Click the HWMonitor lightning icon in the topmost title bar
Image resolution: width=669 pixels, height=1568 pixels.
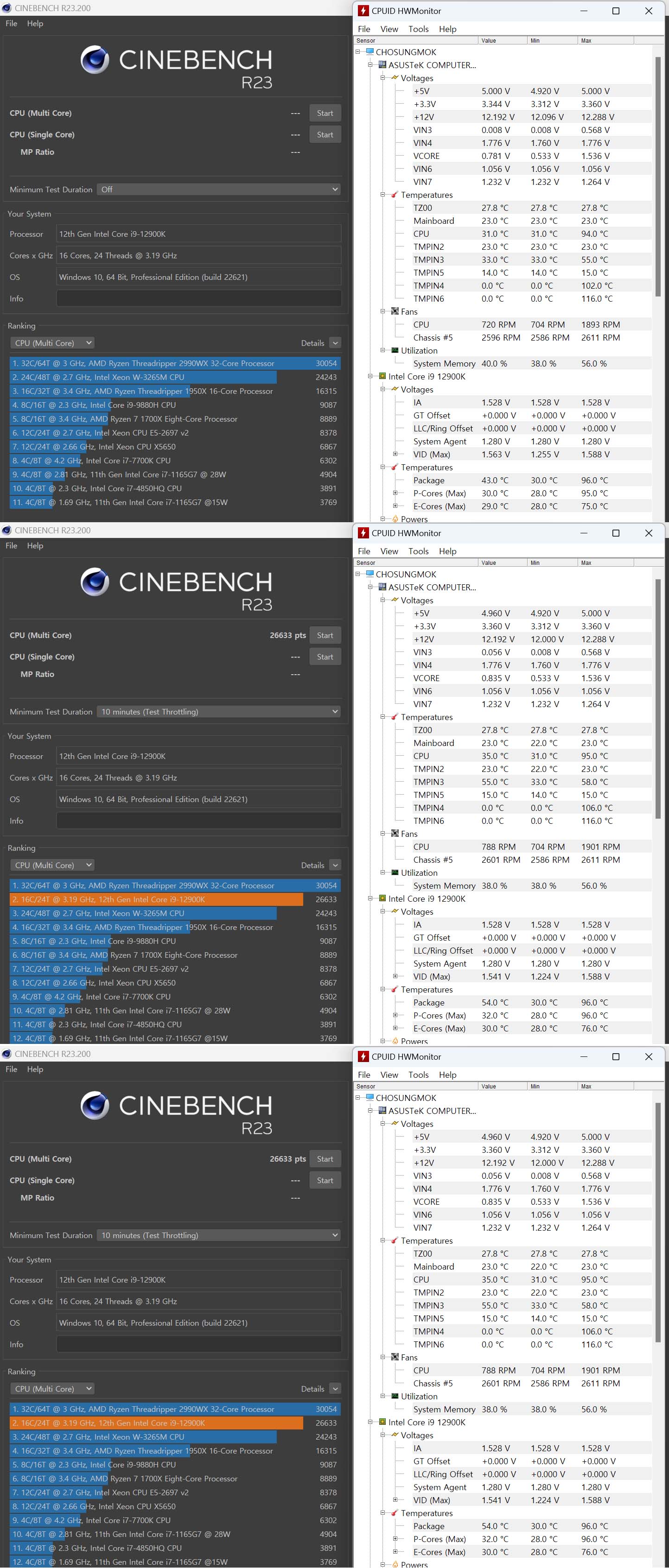pyautogui.click(x=363, y=10)
